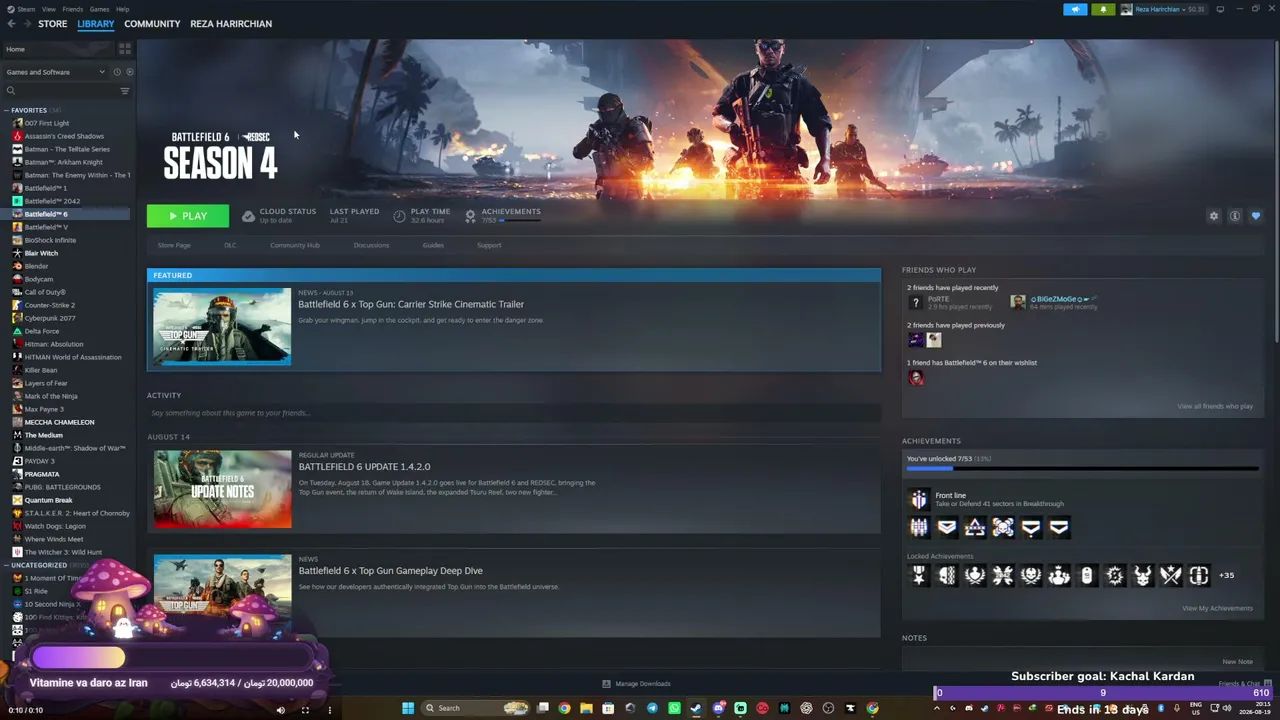Play Battlefield 6

[188, 216]
